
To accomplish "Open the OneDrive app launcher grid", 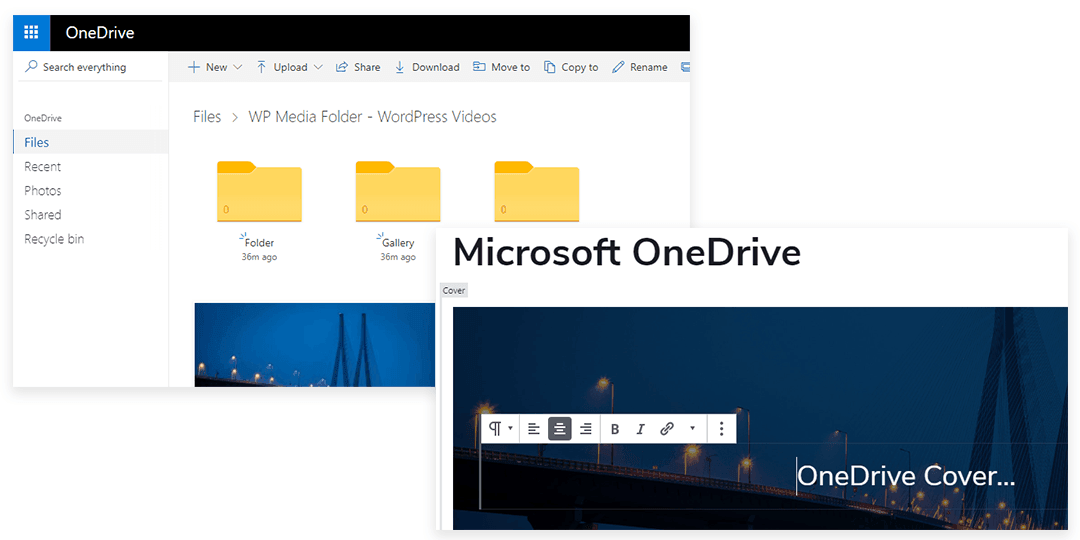I will pyautogui.click(x=31, y=32).
